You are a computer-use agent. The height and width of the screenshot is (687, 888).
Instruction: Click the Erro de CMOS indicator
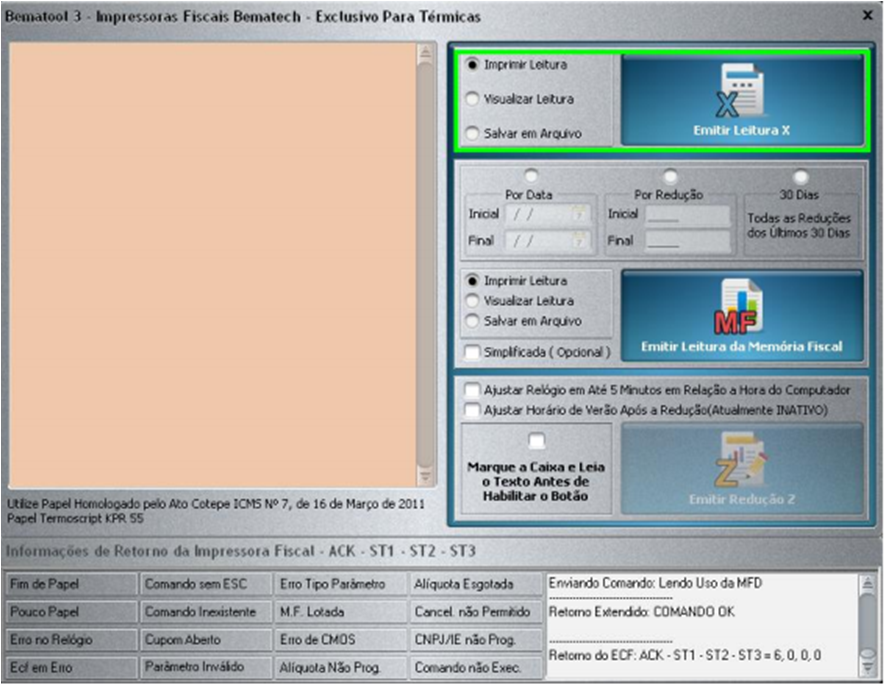[x=341, y=640]
